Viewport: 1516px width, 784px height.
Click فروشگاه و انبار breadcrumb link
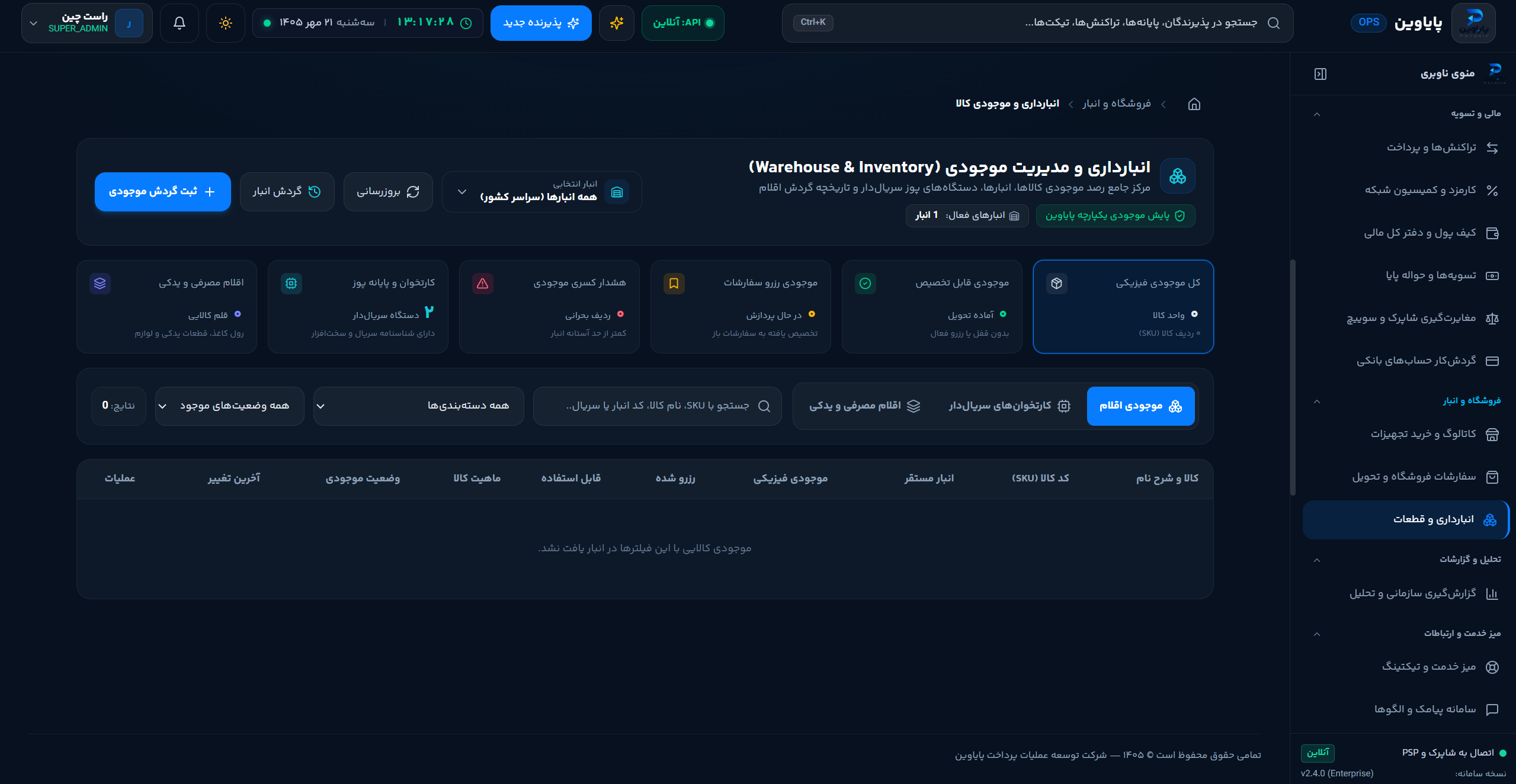coord(1117,104)
